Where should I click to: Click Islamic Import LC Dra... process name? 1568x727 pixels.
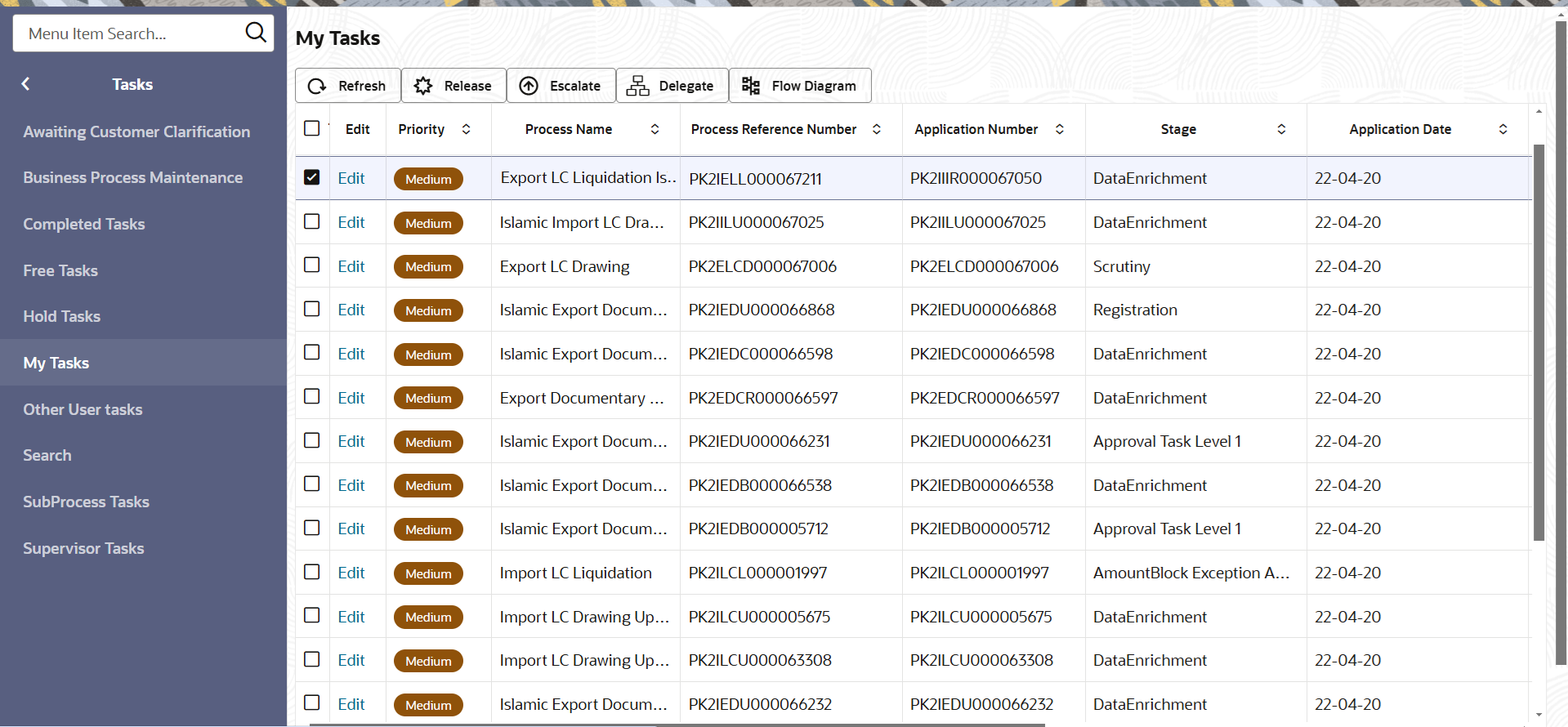pyautogui.click(x=582, y=222)
